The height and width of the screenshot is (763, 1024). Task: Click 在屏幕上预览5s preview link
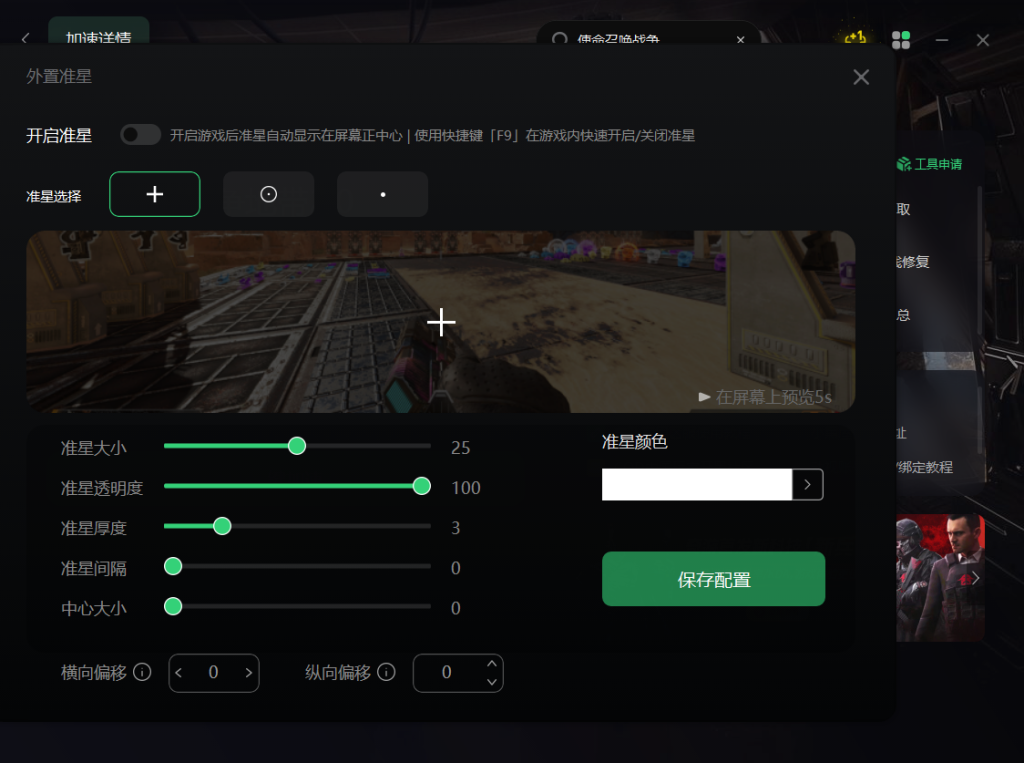coord(765,397)
